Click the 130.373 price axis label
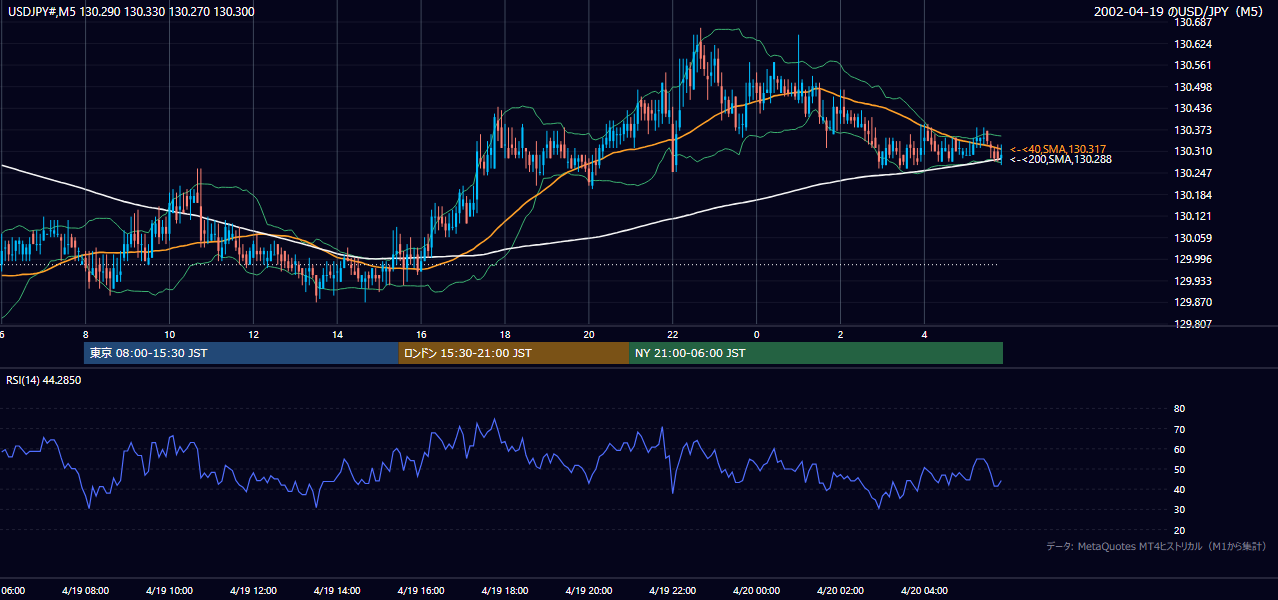Viewport: 1278px width, 600px height. [x=1192, y=130]
